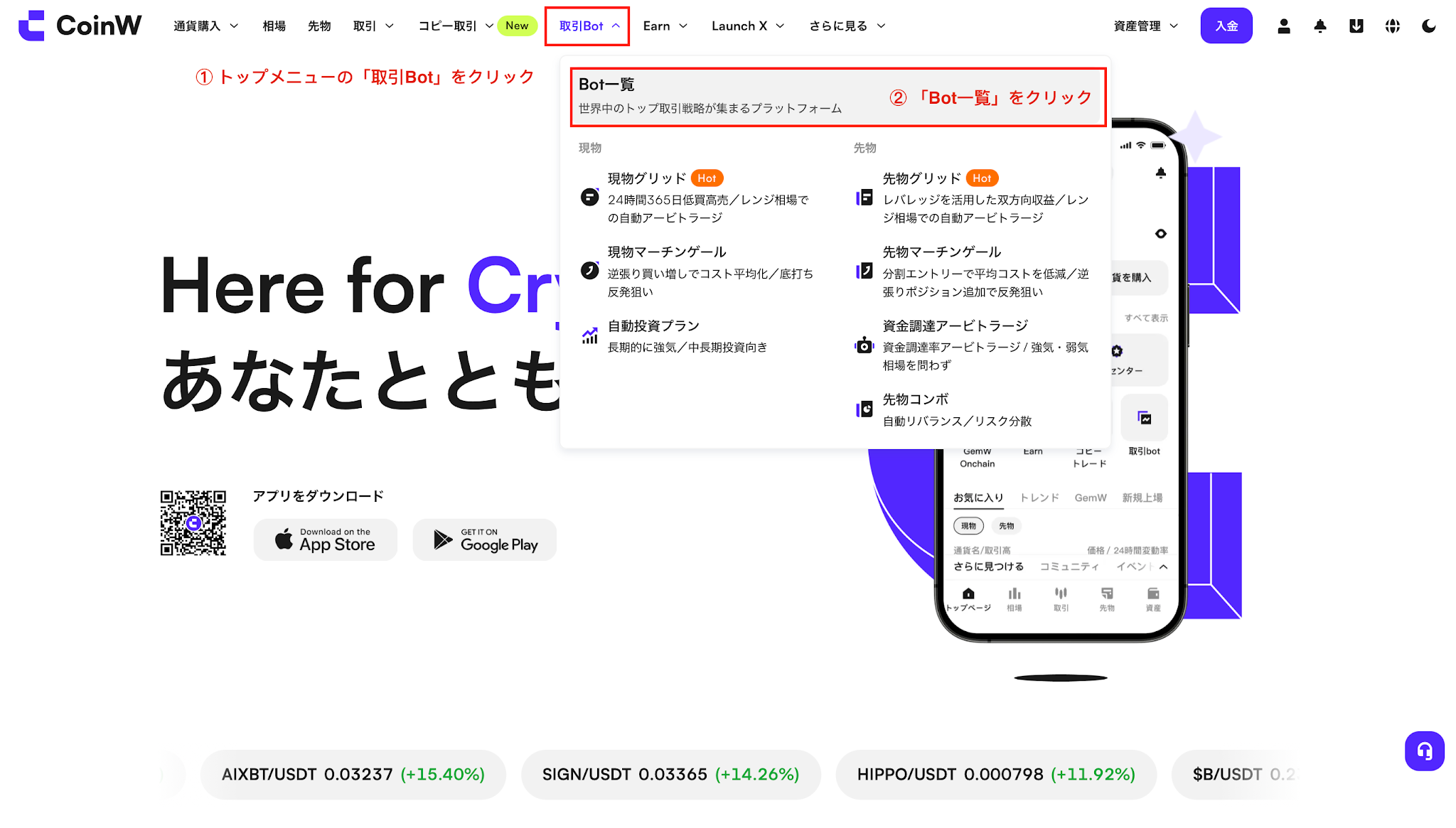Select お気に入り tab in phone mockup

click(x=978, y=498)
